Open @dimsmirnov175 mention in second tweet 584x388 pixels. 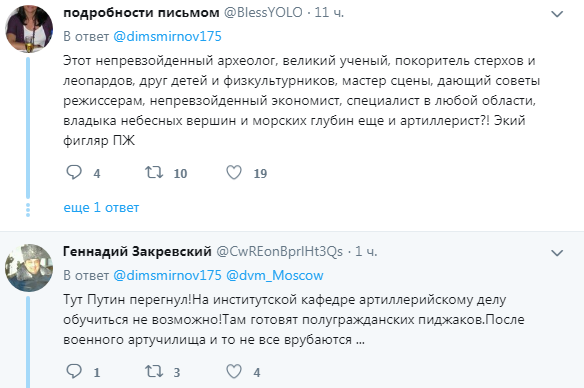pyautogui.click(x=167, y=276)
